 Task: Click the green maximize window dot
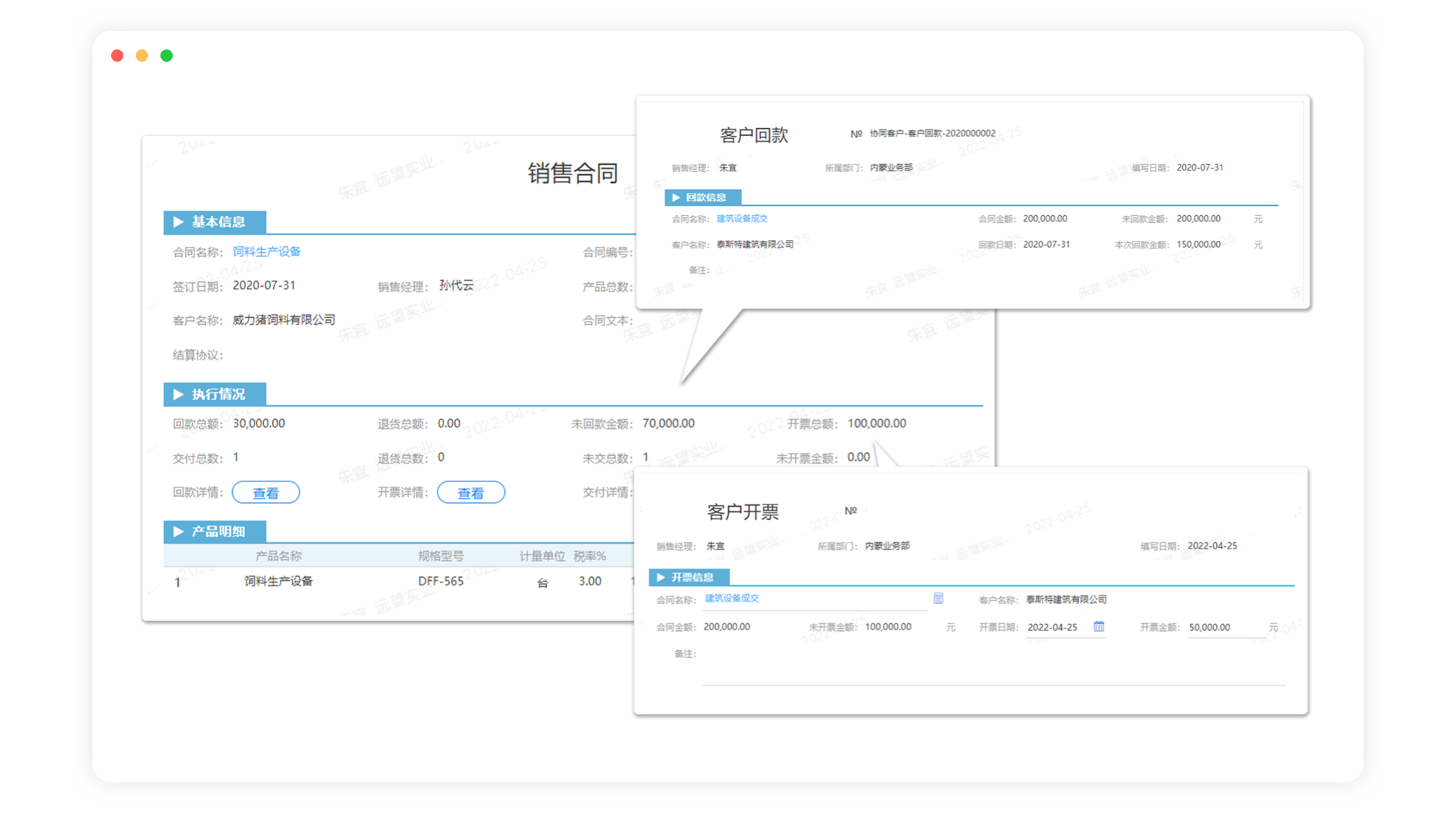(167, 56)
